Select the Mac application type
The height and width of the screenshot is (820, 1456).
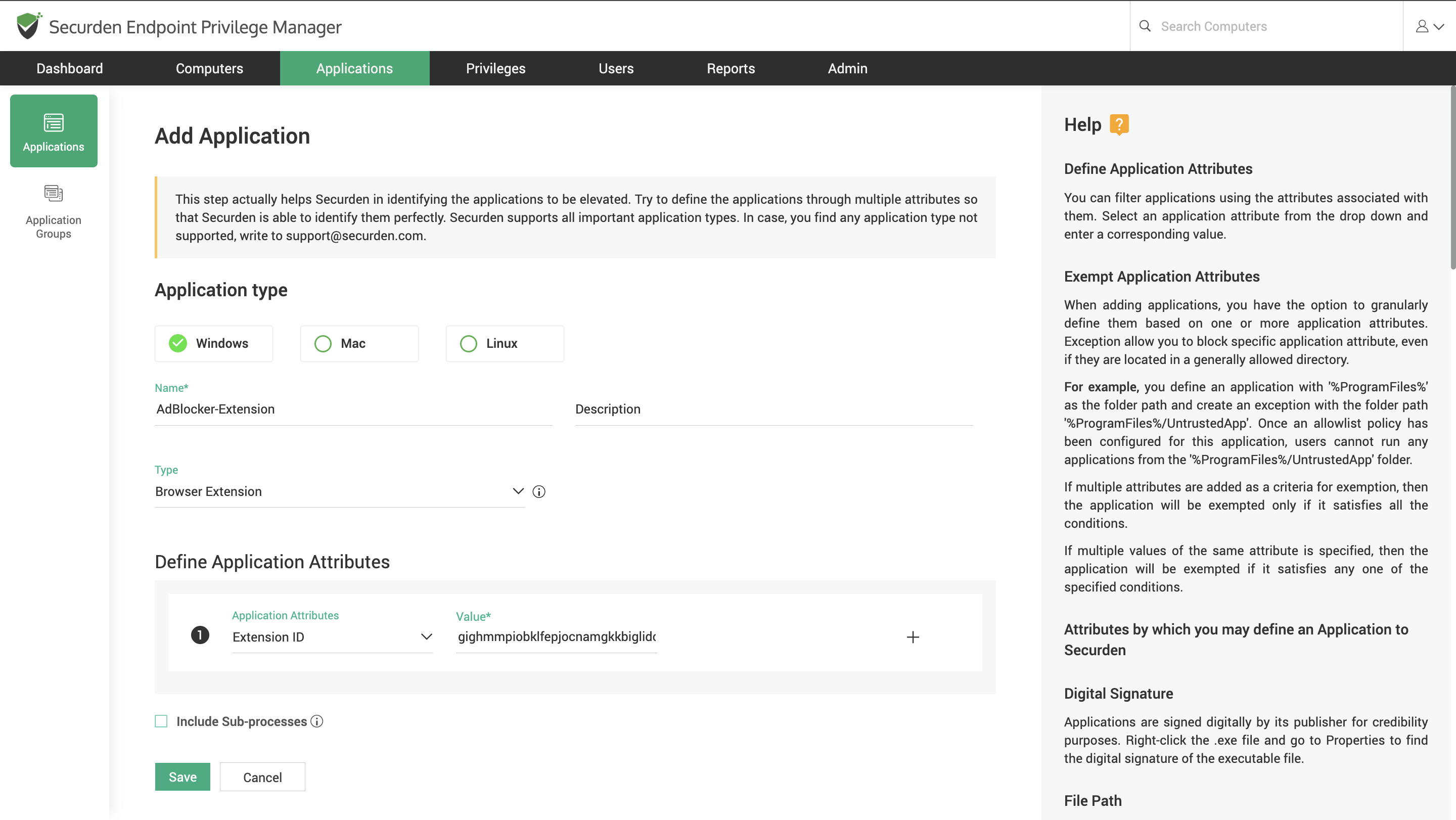point(359,344)
